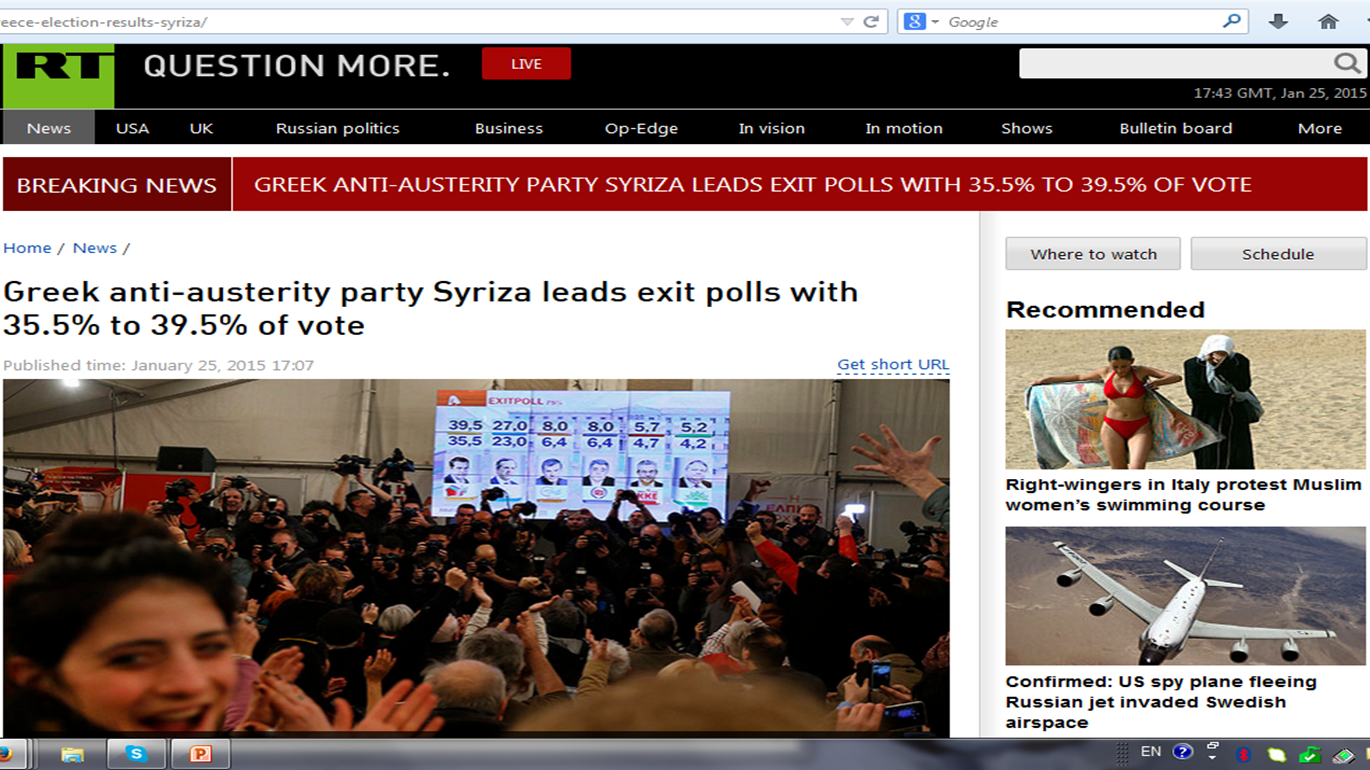Open Skype from the taskbar

click(136, 754)
